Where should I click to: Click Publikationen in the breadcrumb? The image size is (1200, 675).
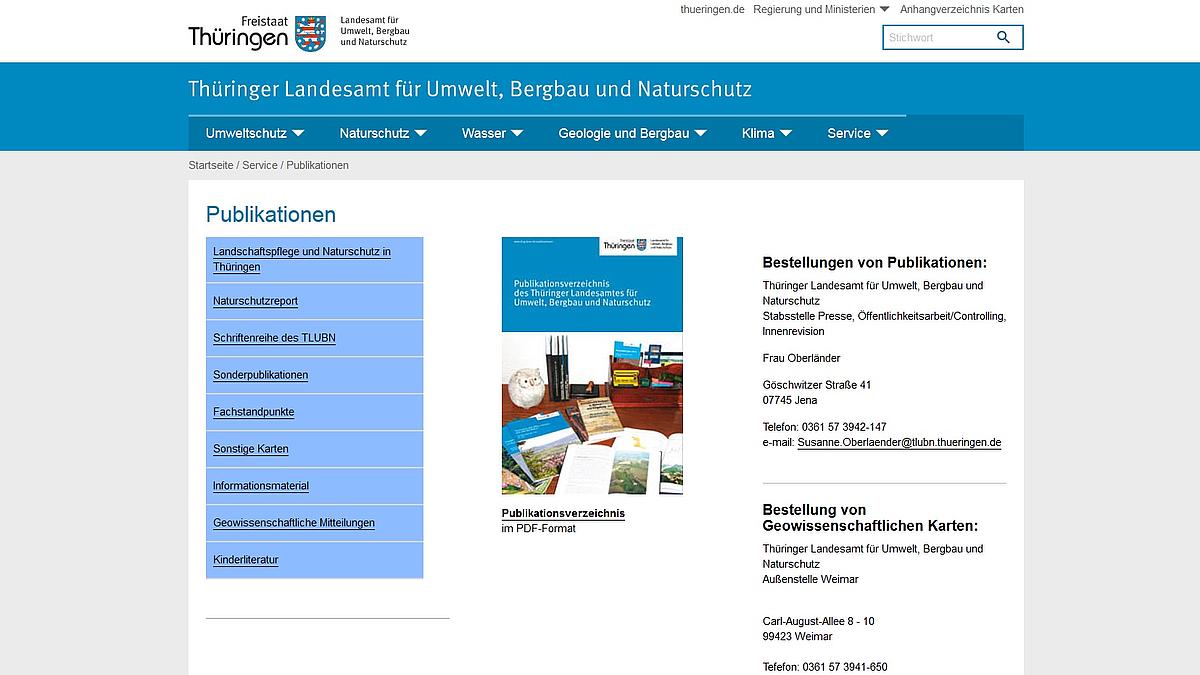coord(317,165)
